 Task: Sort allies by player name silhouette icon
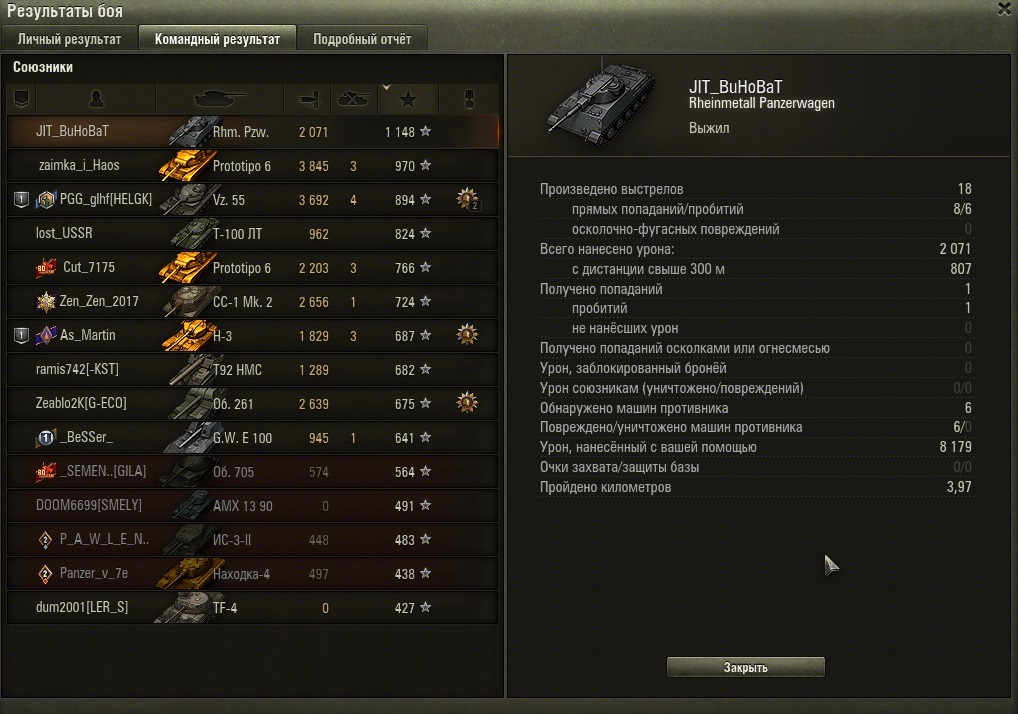tap(96, 99)
